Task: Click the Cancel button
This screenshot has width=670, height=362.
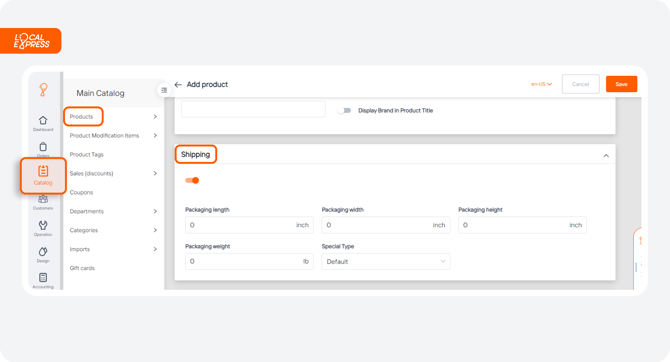Action: point(580,84)
